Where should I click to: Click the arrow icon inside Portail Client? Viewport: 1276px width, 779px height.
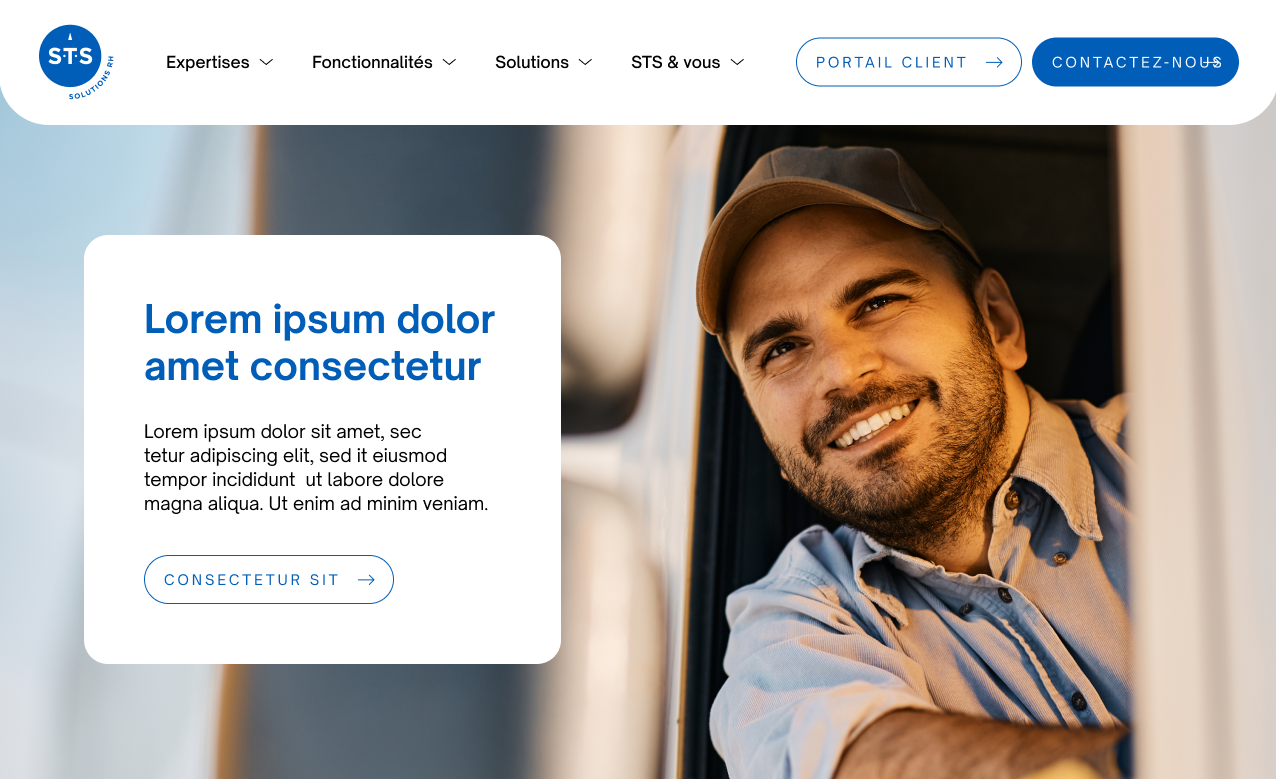pos(994,62)
